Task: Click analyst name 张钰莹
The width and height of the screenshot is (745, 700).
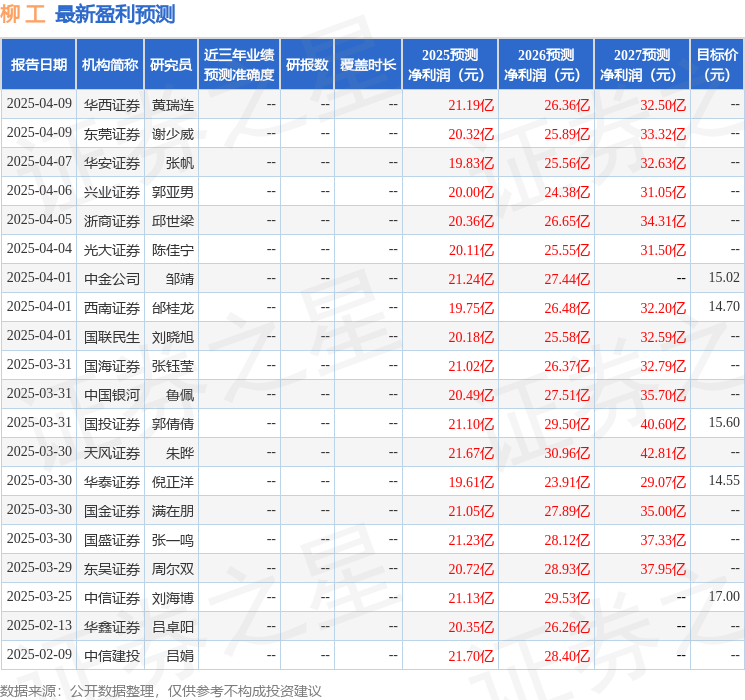Action: (172, 366)
